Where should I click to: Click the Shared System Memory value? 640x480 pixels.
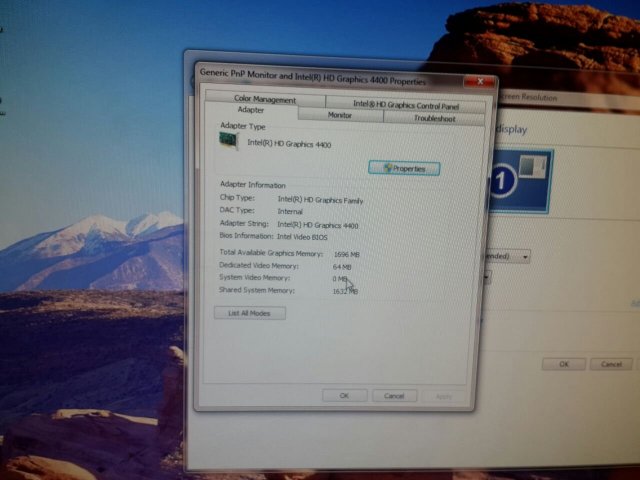pyautogui.click(x=345, y=291)
